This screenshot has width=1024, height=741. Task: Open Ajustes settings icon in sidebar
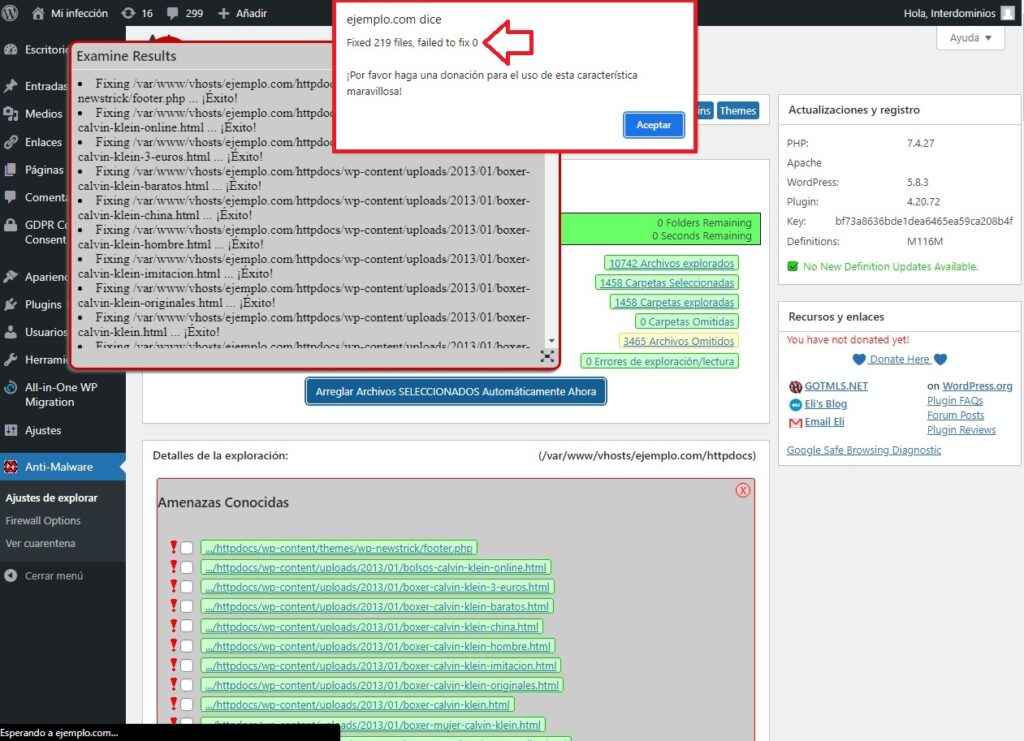click(10, 430)
